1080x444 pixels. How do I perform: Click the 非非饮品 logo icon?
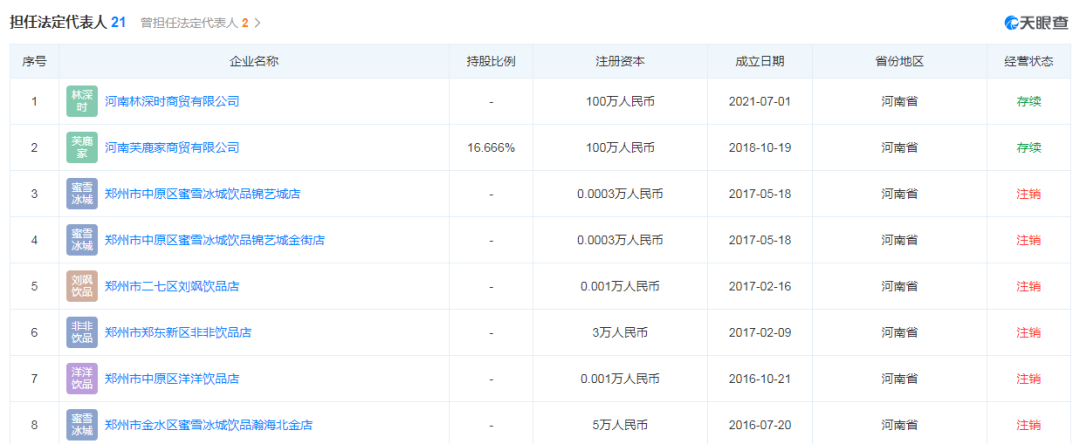[82, 332]
